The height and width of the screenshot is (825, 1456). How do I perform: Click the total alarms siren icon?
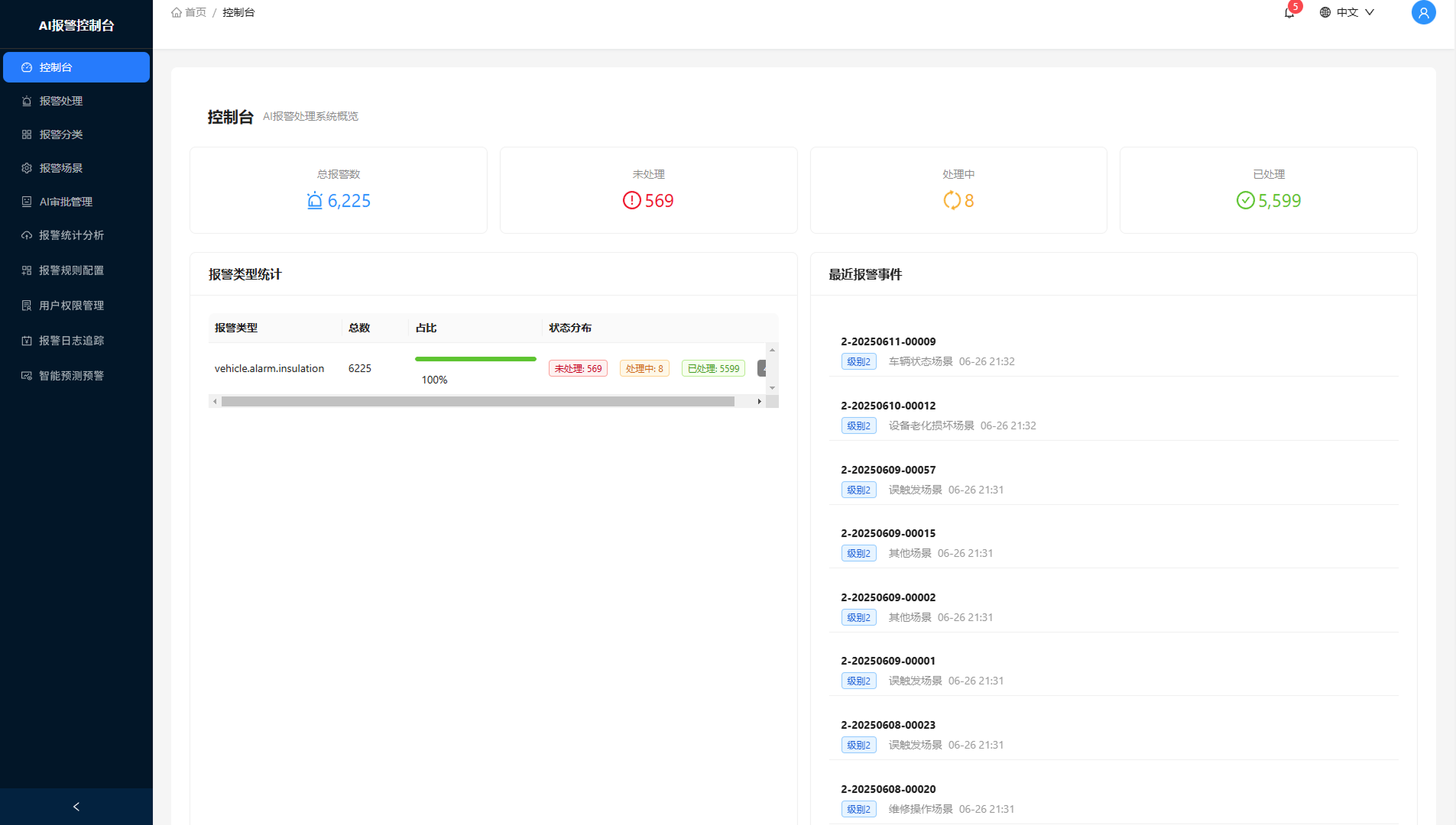[x=315, y=201]
